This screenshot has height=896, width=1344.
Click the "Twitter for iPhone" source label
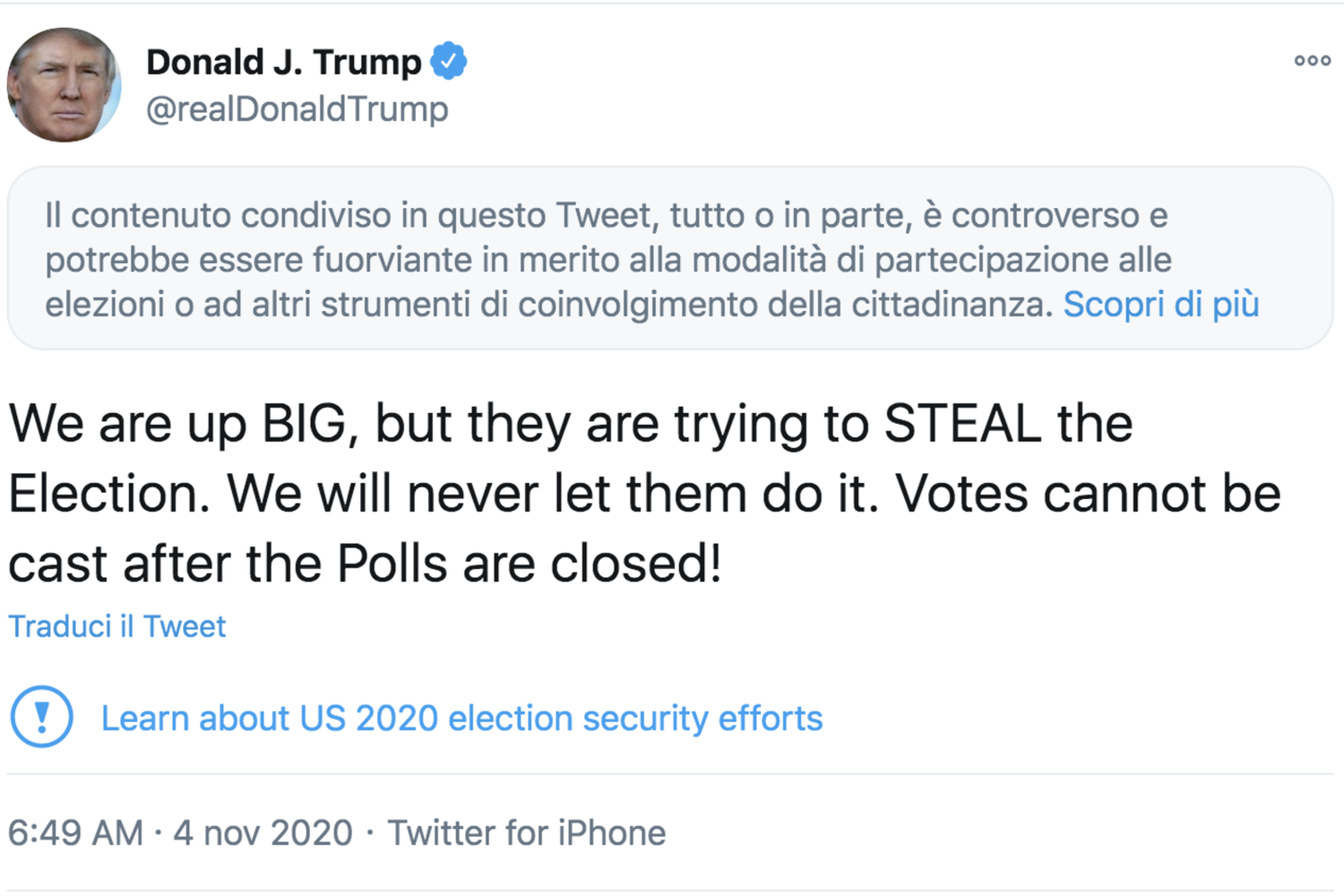tap(526, 833)
